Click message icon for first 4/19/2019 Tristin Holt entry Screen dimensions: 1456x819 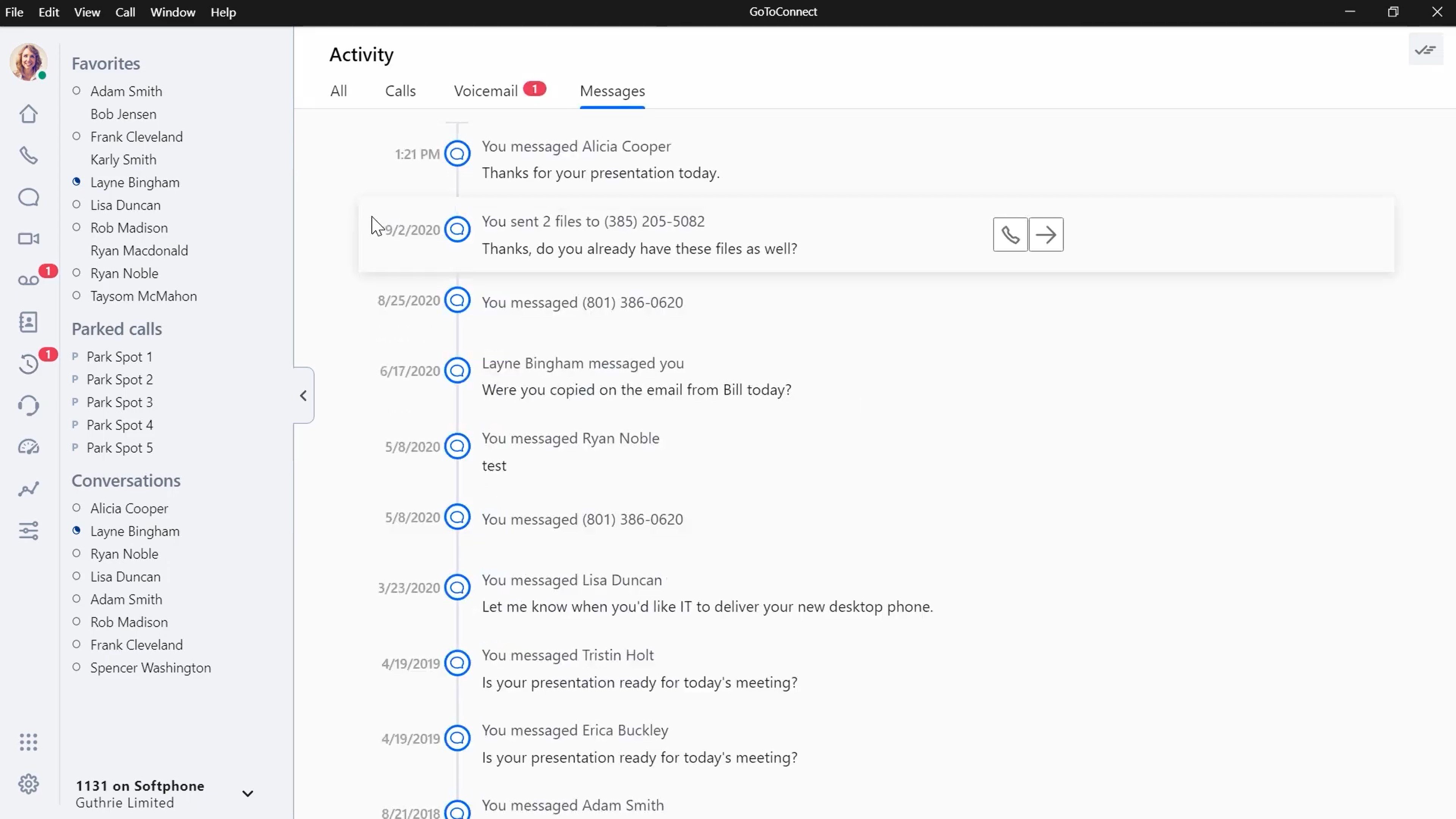(x=457, y=663)
